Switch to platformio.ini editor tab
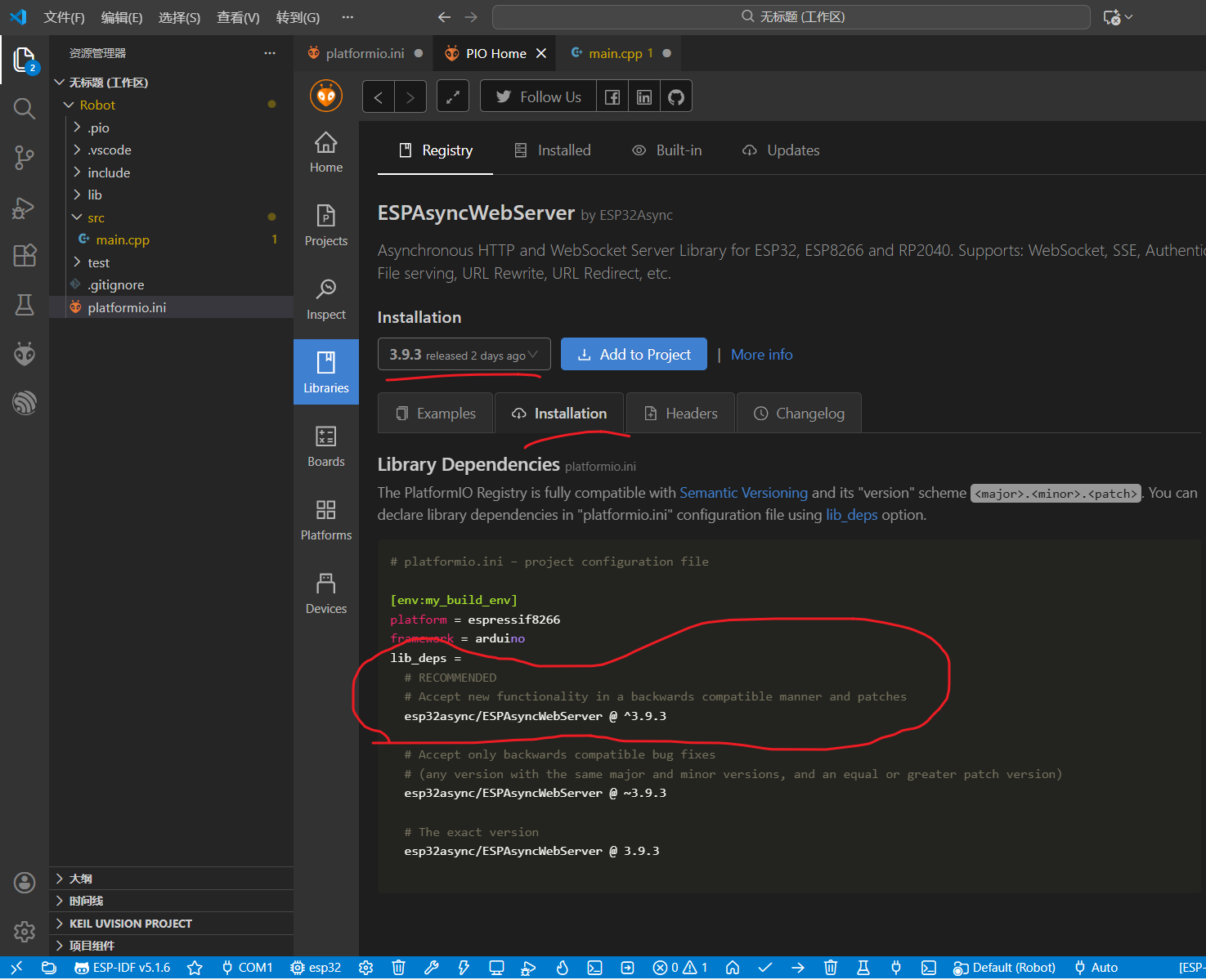Image resolution: width=1206 pixels, height=980 pixels. tap(365, 53)
